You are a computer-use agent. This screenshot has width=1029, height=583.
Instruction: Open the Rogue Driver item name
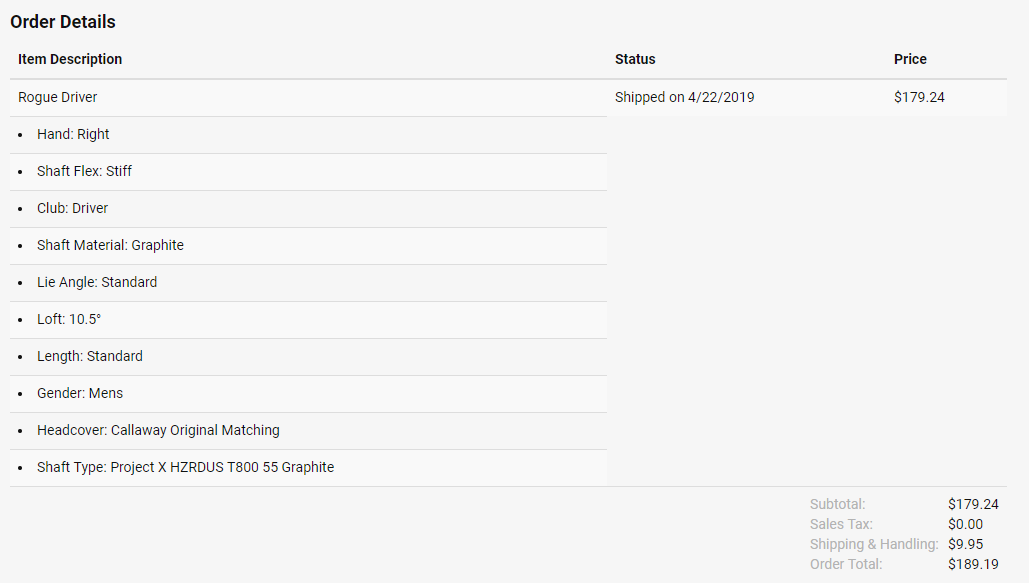pos(58,97)
